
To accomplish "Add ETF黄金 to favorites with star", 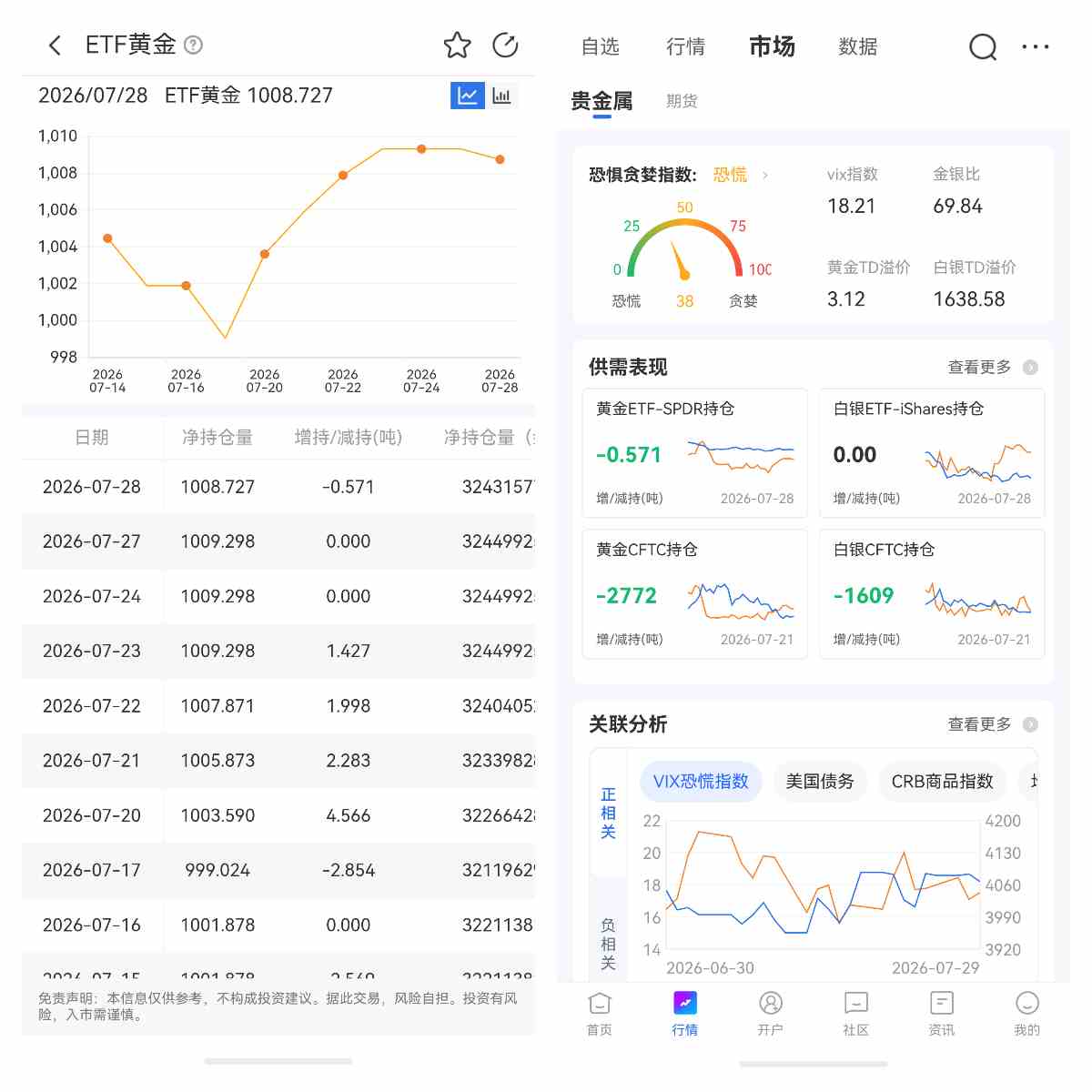I will [x=457, y=45].
